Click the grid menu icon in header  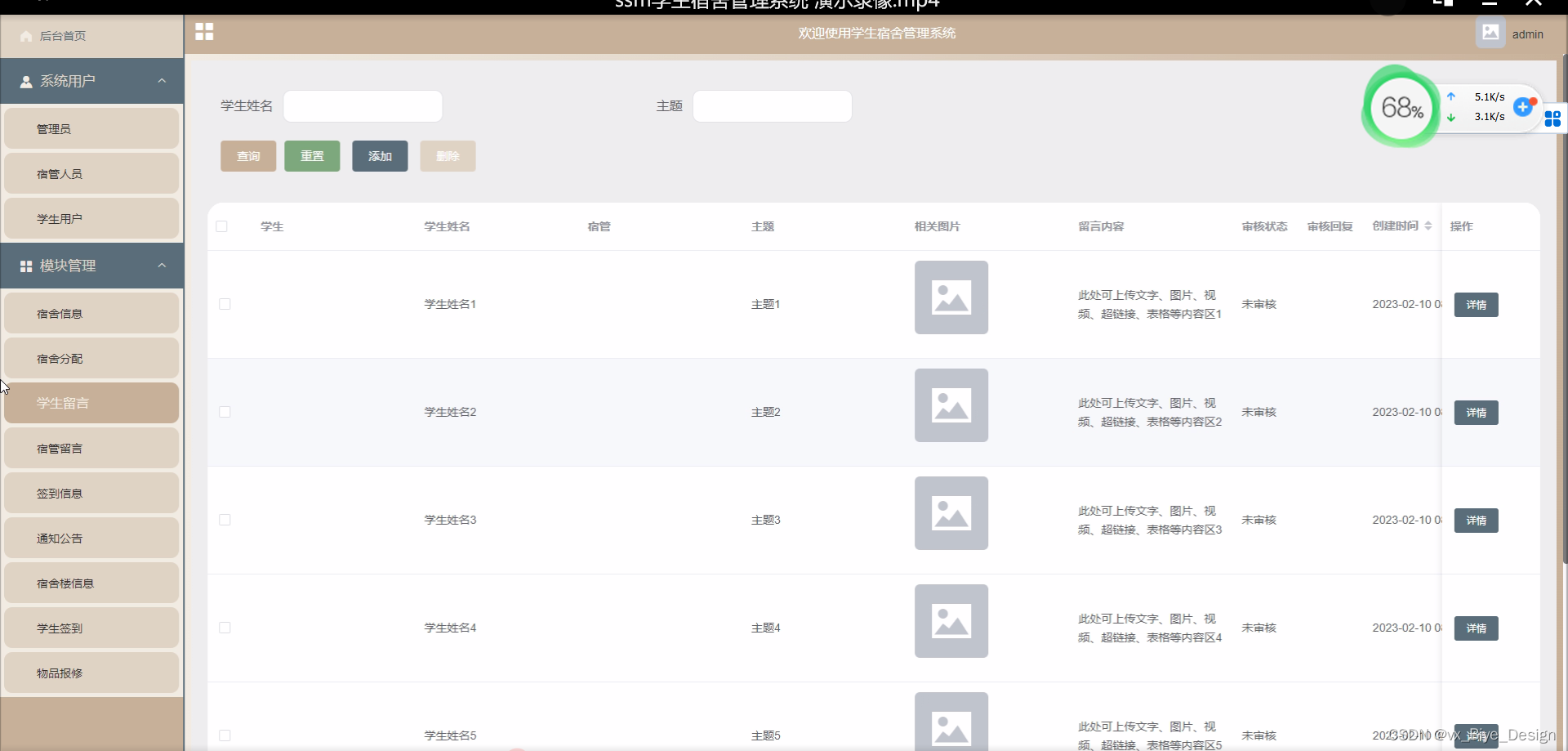(x=204, y=32)
